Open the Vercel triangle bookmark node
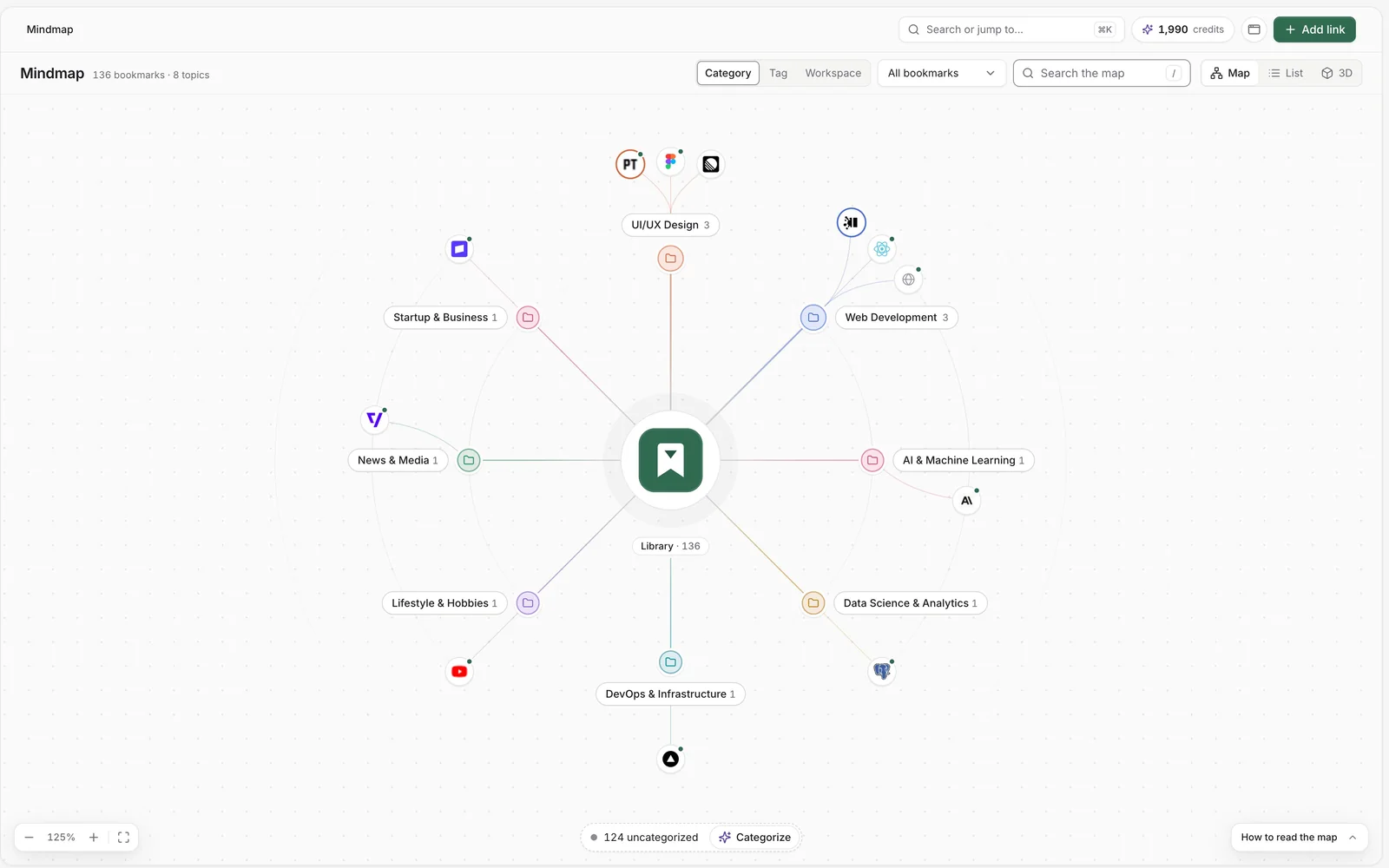 670,759
